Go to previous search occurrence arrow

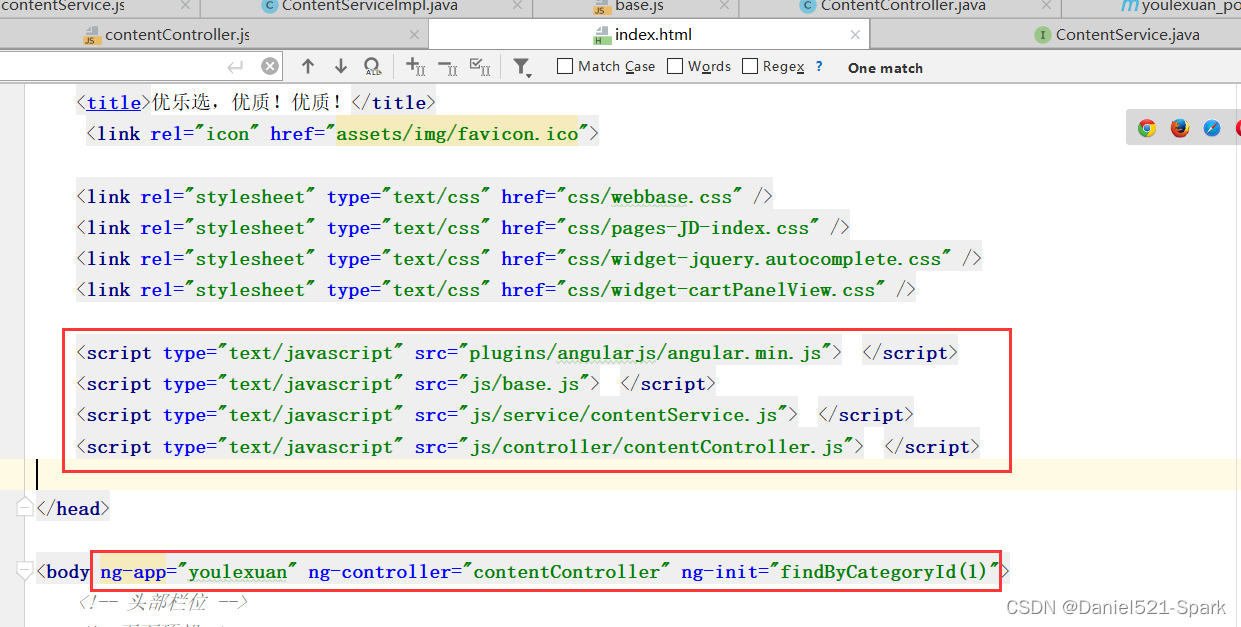pos(308,66)
